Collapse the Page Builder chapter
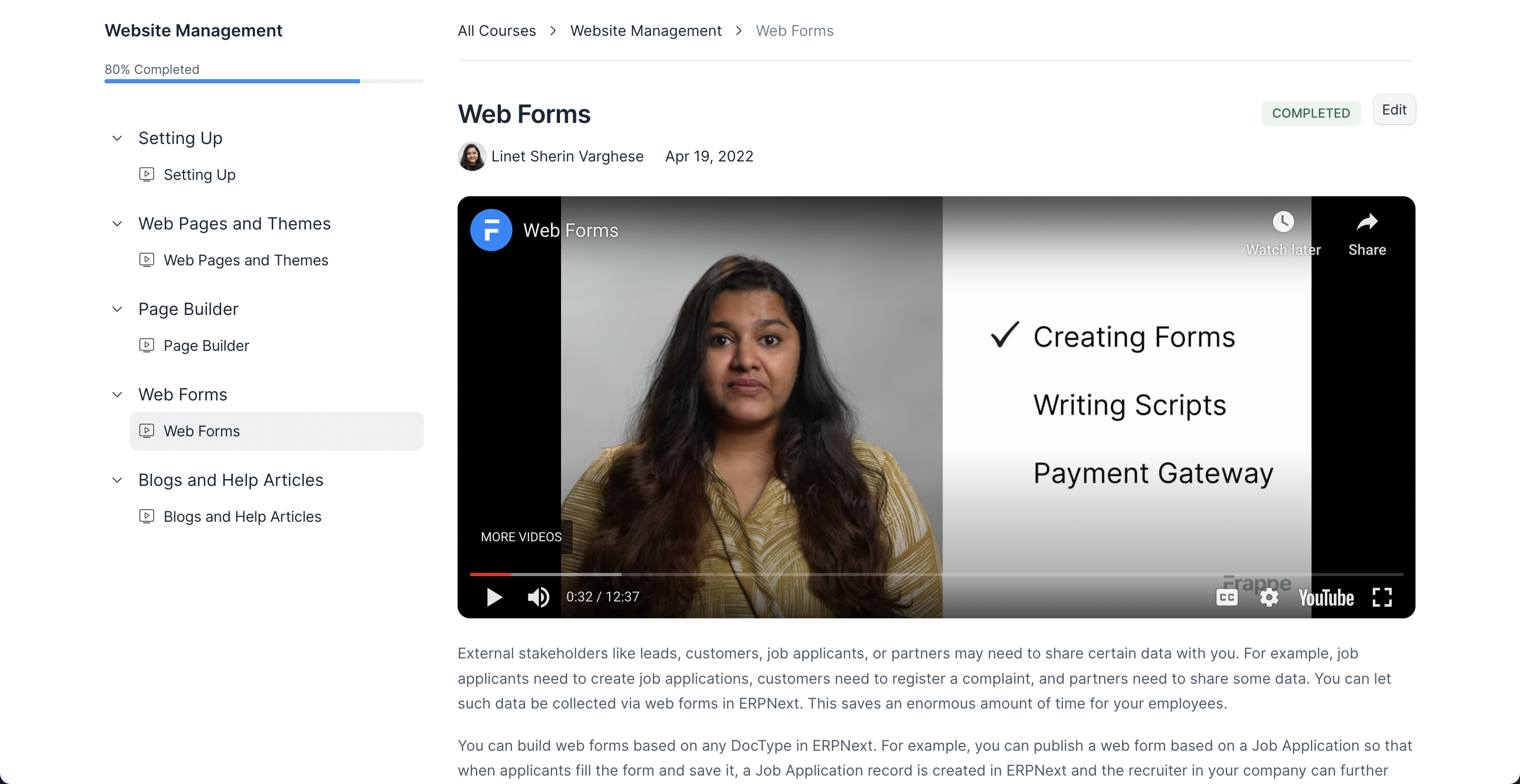Viewport: 1520px width, 784px height. click(x=117, y=309)
